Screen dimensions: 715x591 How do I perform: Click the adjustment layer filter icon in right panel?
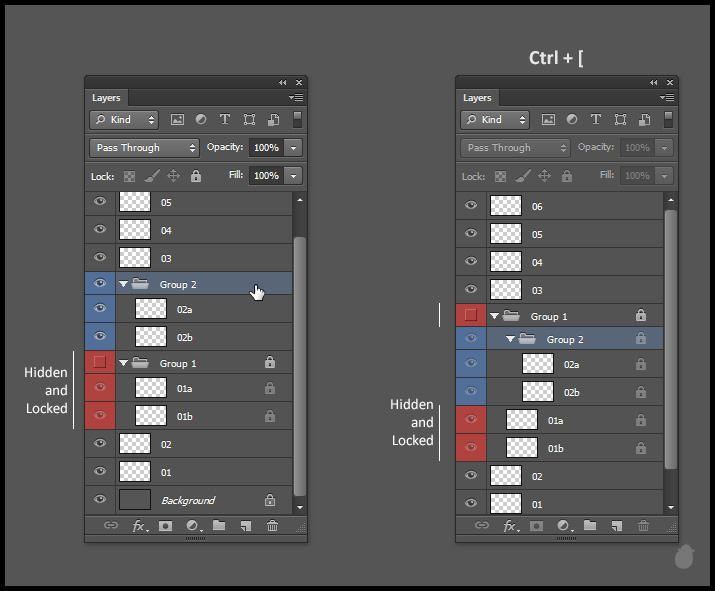(x=572, y=119)
